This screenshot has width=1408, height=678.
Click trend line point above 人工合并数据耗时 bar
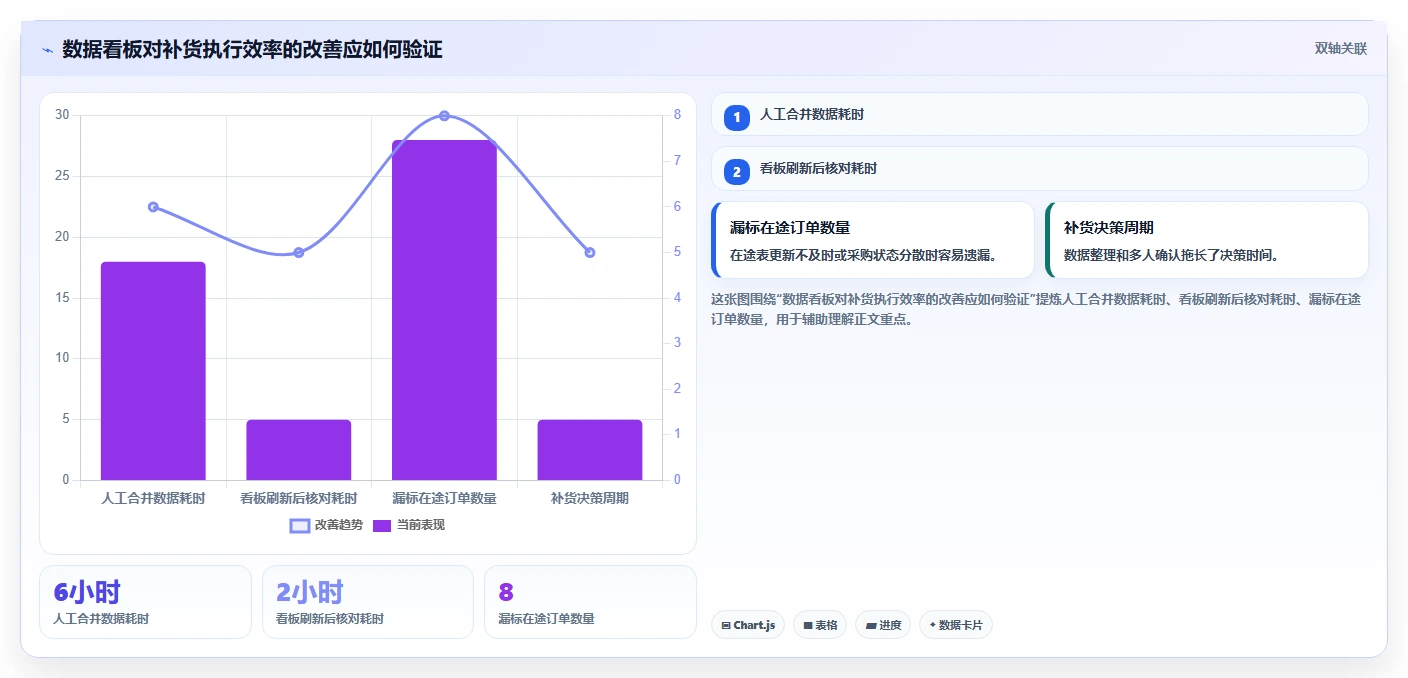click(153, 207)
